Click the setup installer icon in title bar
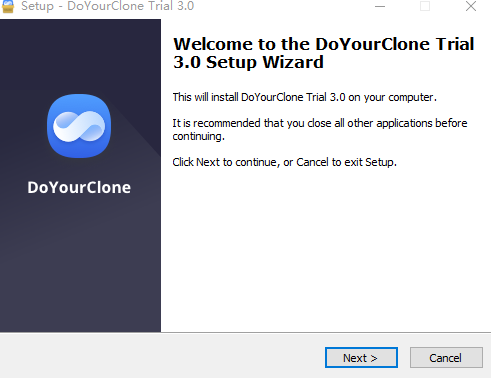Viewport: 491px width, 378px height. click(8, 6)
